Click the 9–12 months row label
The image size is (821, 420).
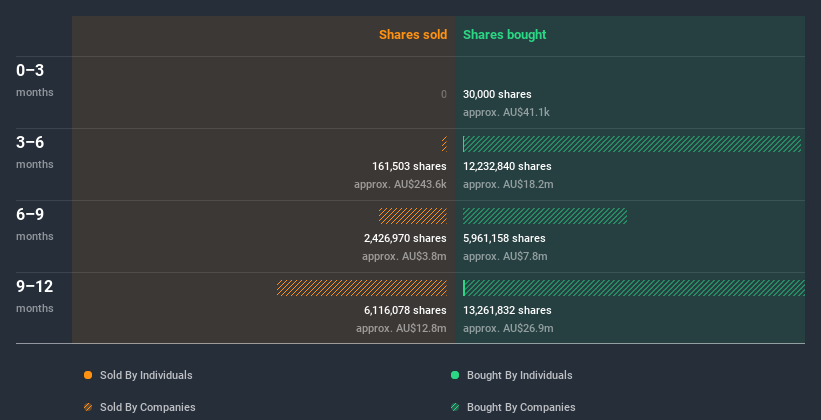35,296
